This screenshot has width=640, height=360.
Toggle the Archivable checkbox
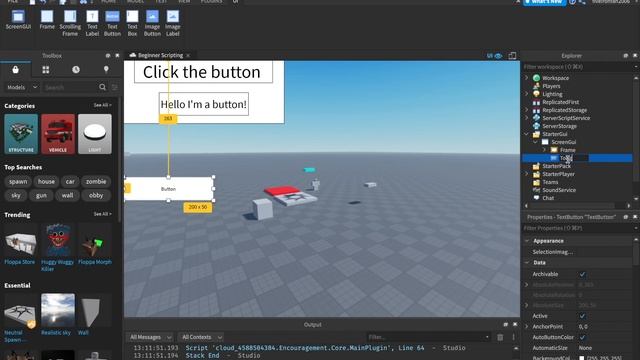pyautogui.click(x=582, y=274)
